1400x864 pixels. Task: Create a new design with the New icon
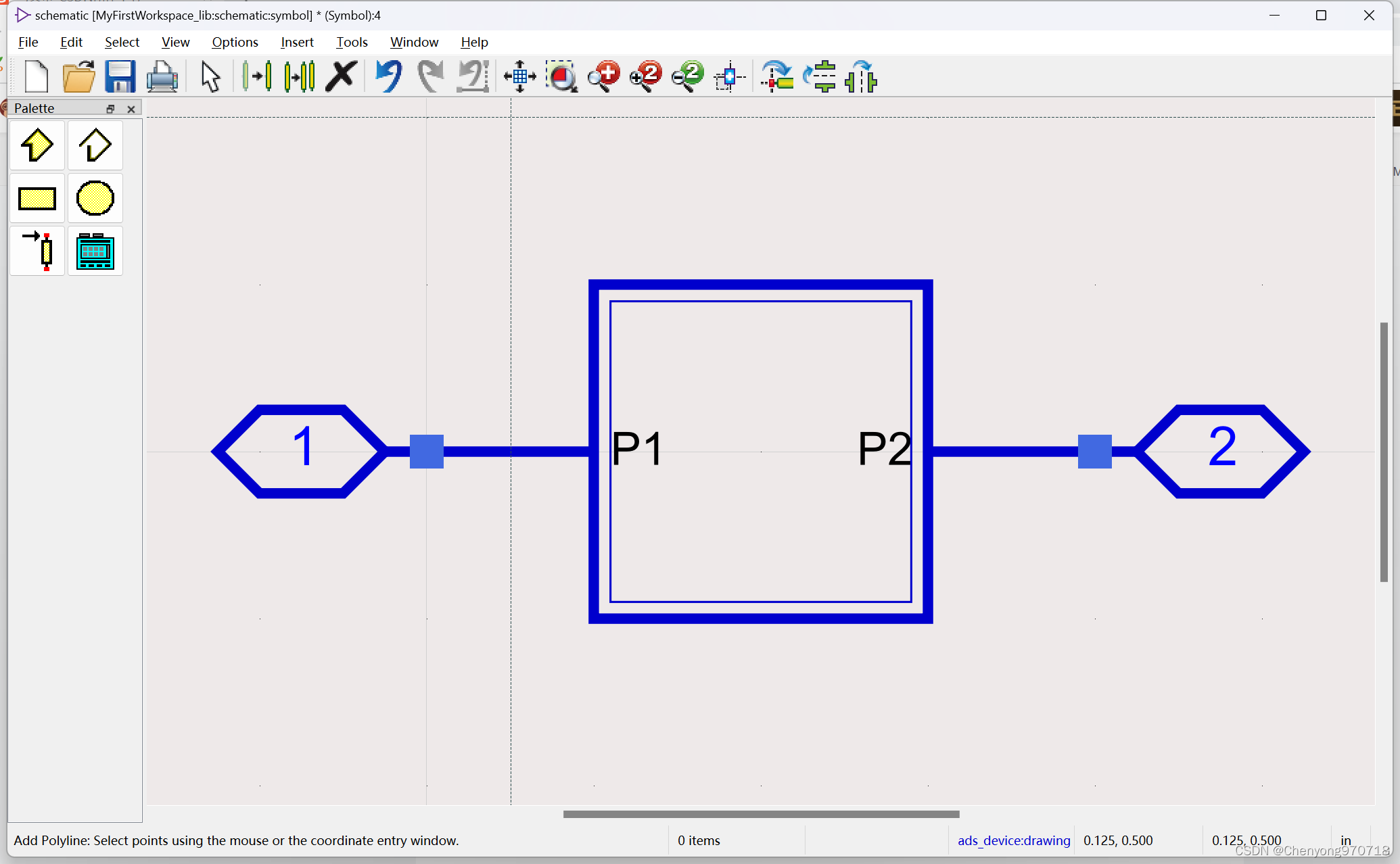pos(36,76)
